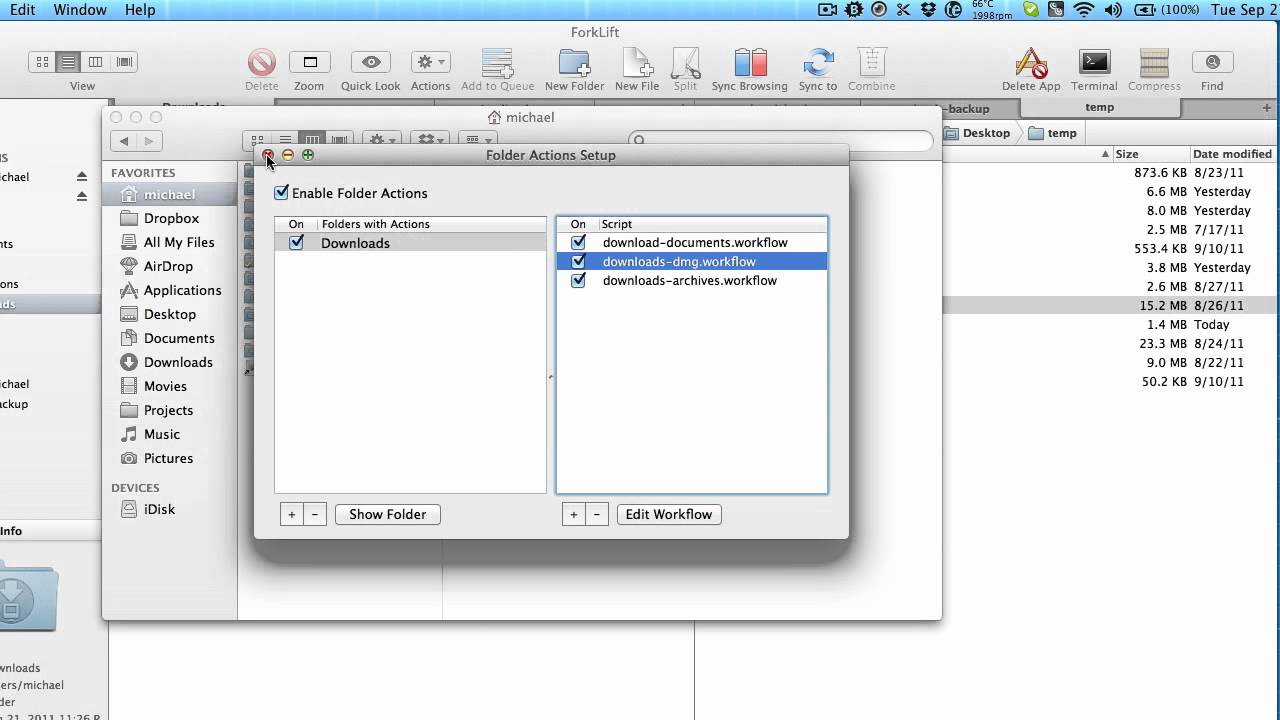Screen dimensions: 1280x720
Task: Open the Finder arrange-by dropdown
Action: [478, 141]
